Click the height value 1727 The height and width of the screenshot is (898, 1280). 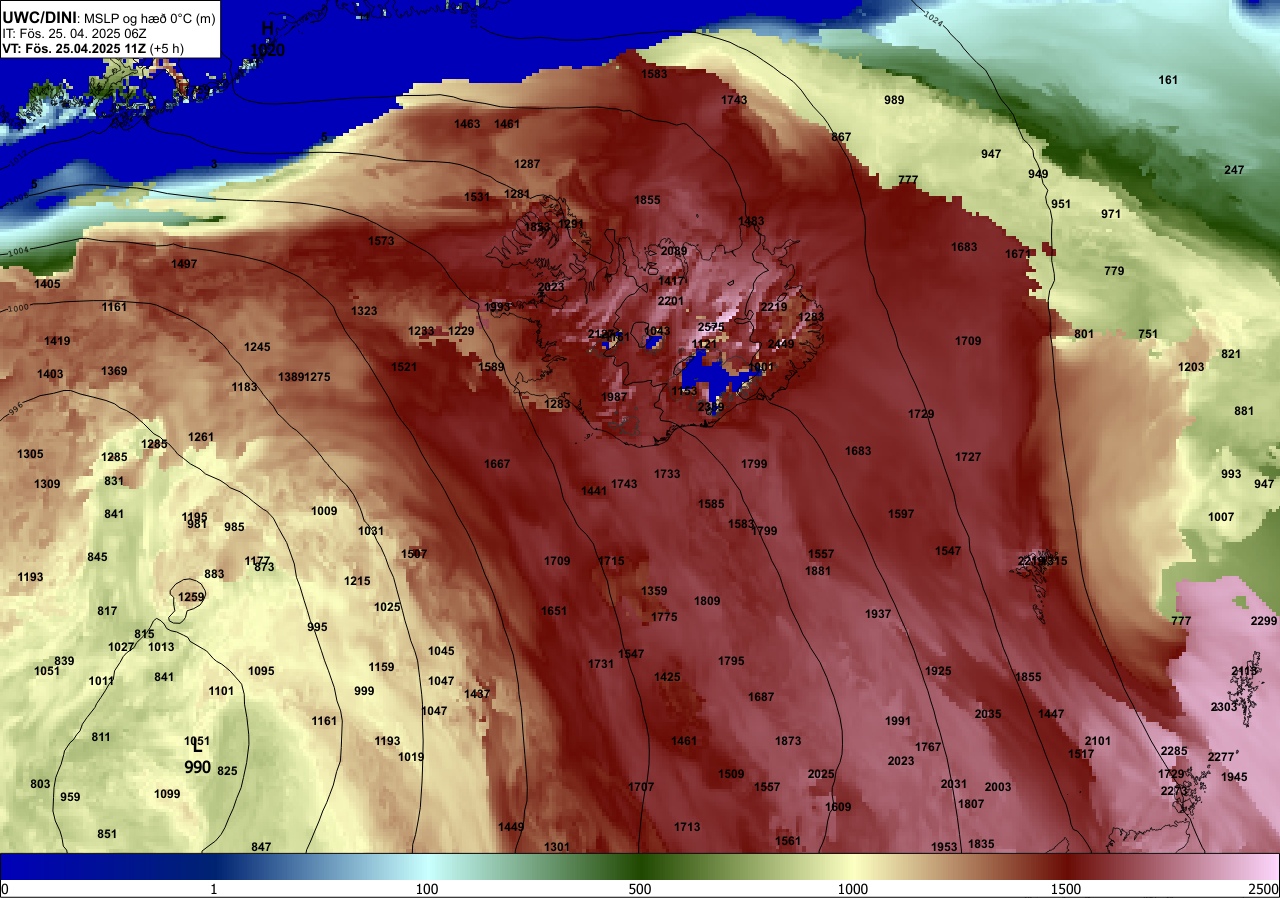click(x=968, y=457)
